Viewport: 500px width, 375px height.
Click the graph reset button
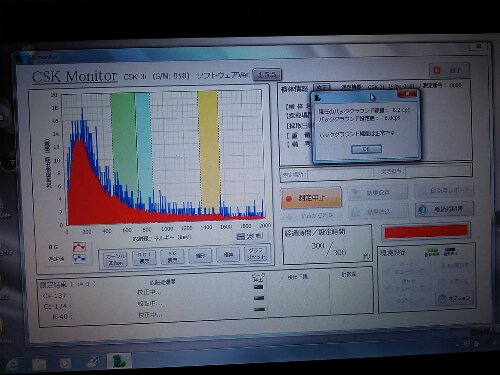pos(256,254)
